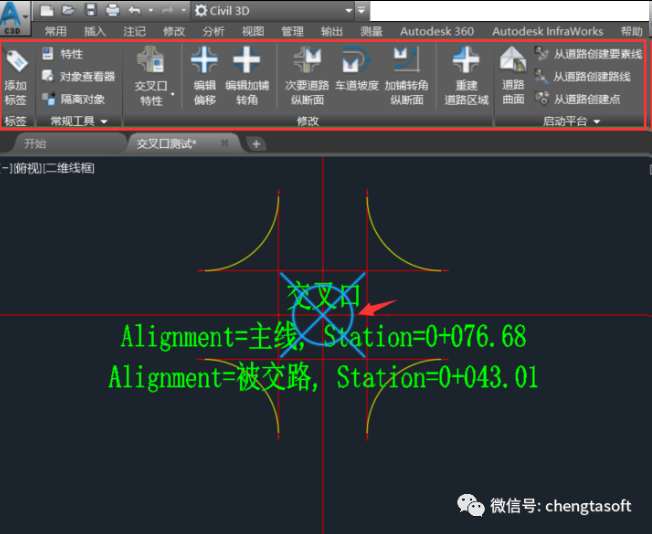Image resolution: width=652 pixels, height=534 pixels.
Task: Open the 常用 ribbon tab
Action: click(x=55, y=31)
